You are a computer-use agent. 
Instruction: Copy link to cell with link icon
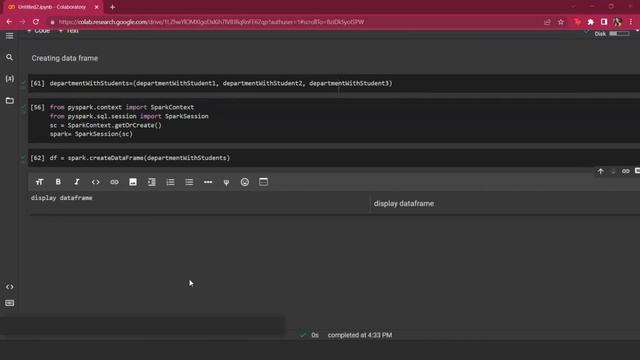click(625, 171)
